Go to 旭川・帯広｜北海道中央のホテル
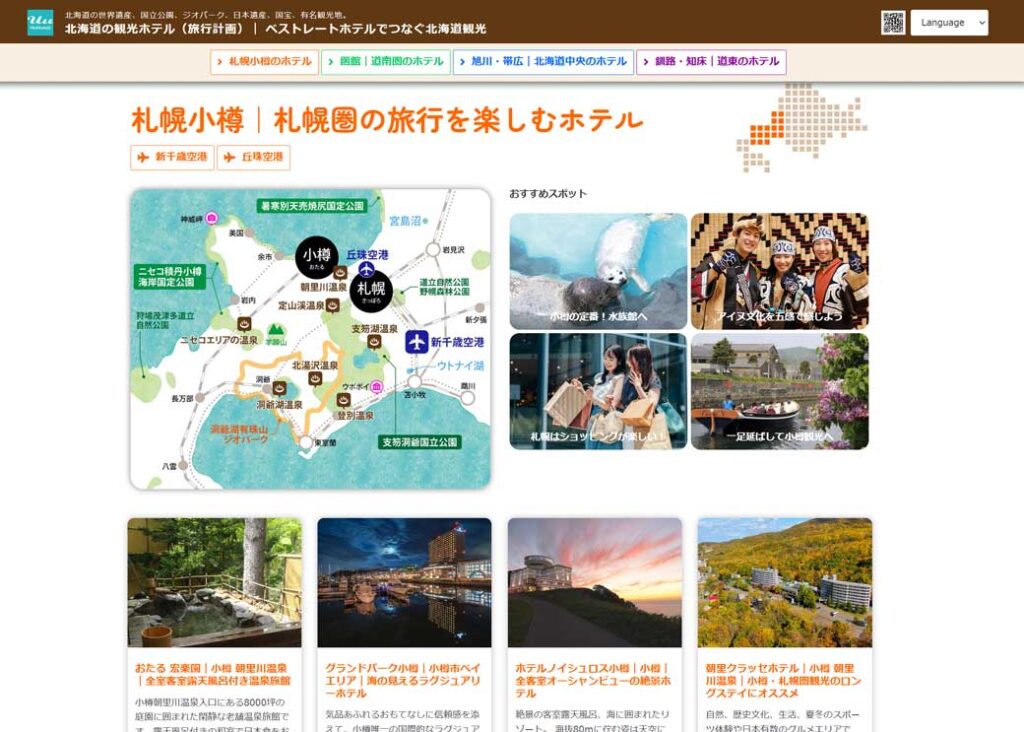Image resolution: width=1024 pixels, height=732 pixels. pos(543,62)
